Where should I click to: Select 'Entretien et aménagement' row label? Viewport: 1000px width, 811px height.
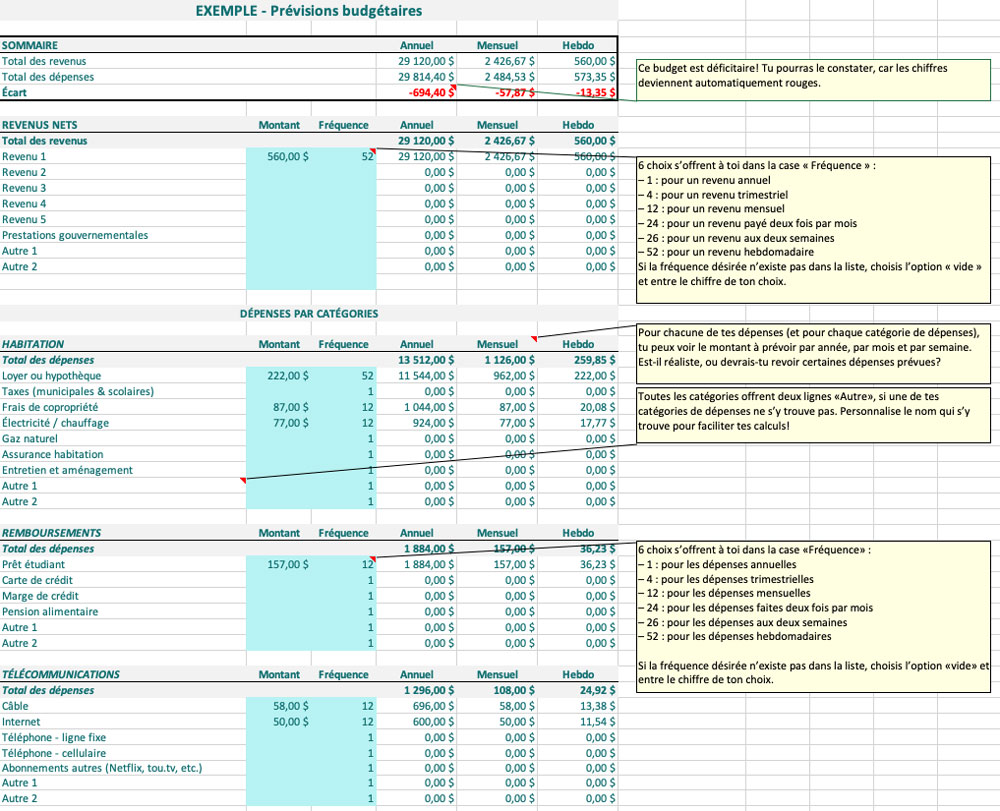67,470
